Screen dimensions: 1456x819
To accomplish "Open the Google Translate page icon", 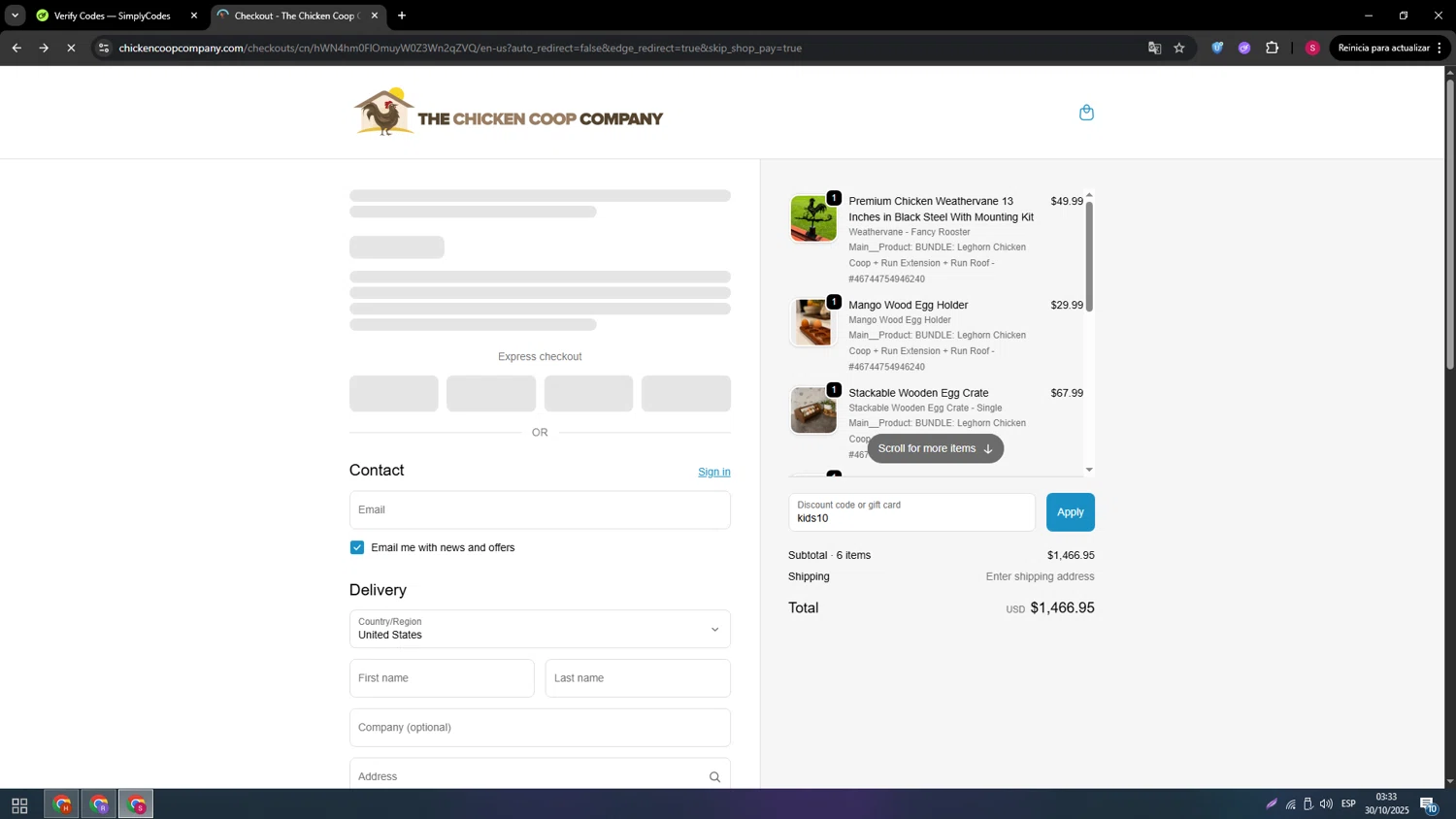I will tap(1154, 48).
